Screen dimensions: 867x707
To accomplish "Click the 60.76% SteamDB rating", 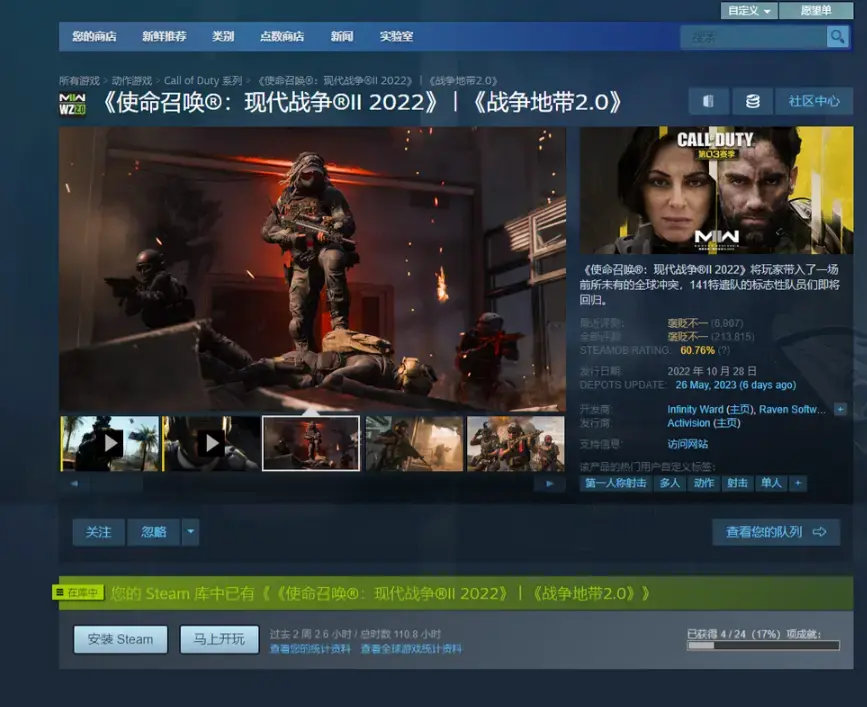I will pyautogui.click(x=697, y=350).
